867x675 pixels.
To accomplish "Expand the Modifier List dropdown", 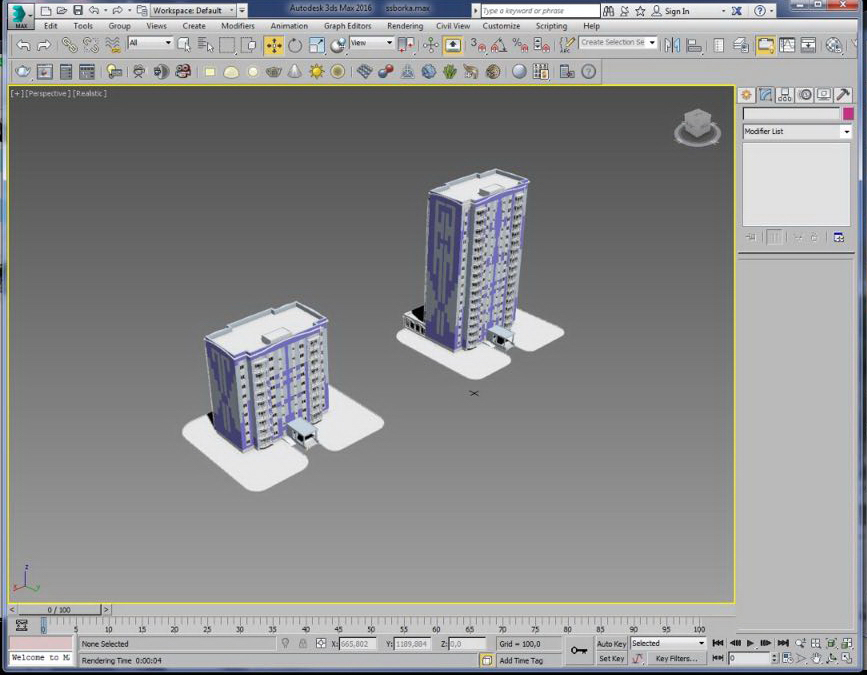I will click(x=796, y=132).
